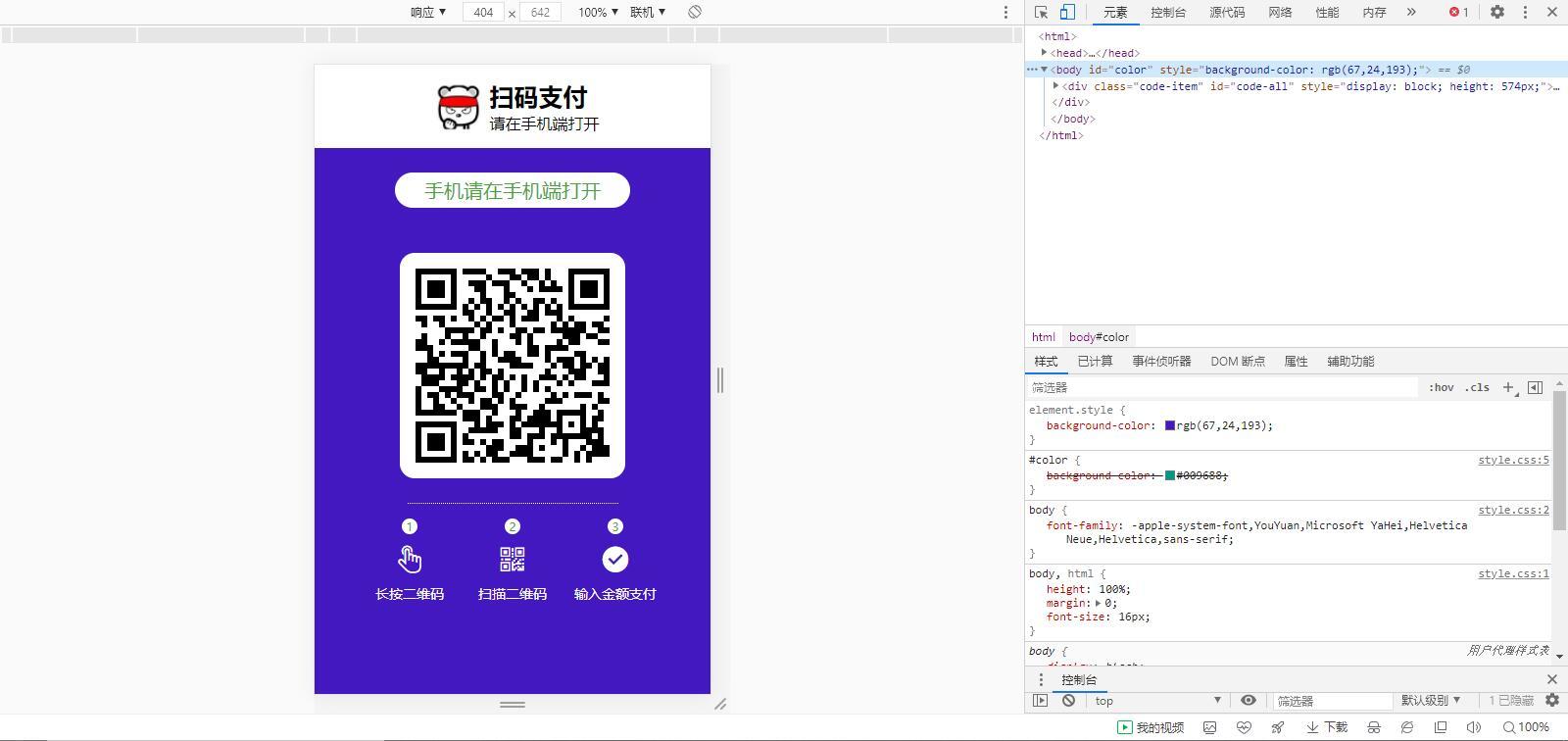Open the DOM 断点 tab

tap(1237, 362)
